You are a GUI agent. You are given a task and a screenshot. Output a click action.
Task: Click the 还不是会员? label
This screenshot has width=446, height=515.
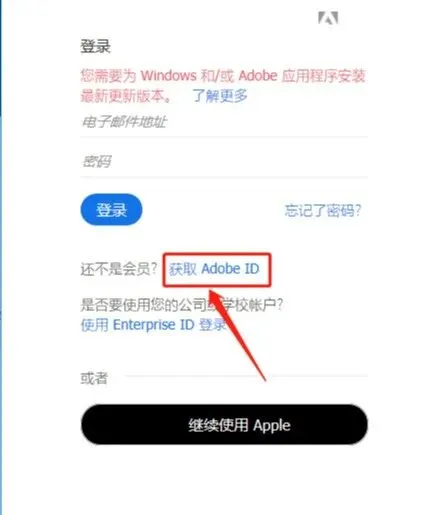(119, 269)
